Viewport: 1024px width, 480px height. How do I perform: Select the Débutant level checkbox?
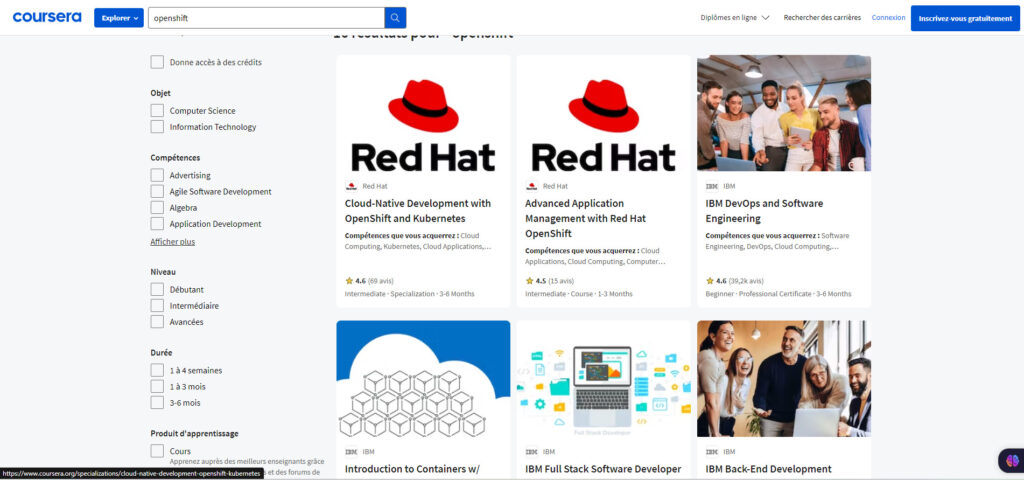(157, 289)
